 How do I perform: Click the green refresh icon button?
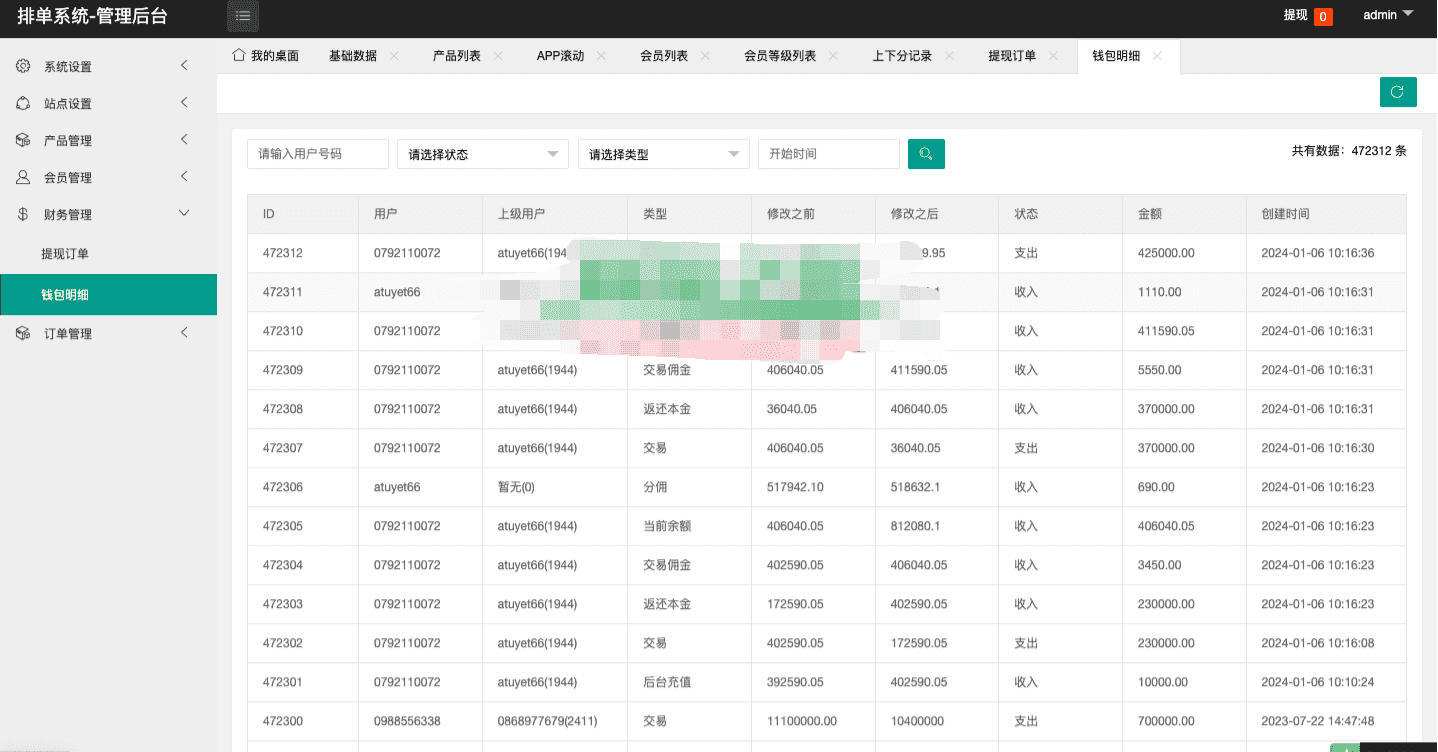(x=1397, y=92)
